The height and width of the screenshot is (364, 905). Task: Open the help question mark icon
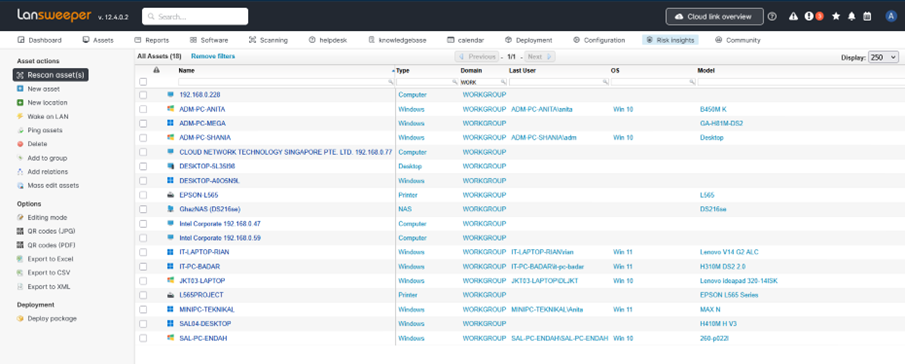(x=772, y=17)
